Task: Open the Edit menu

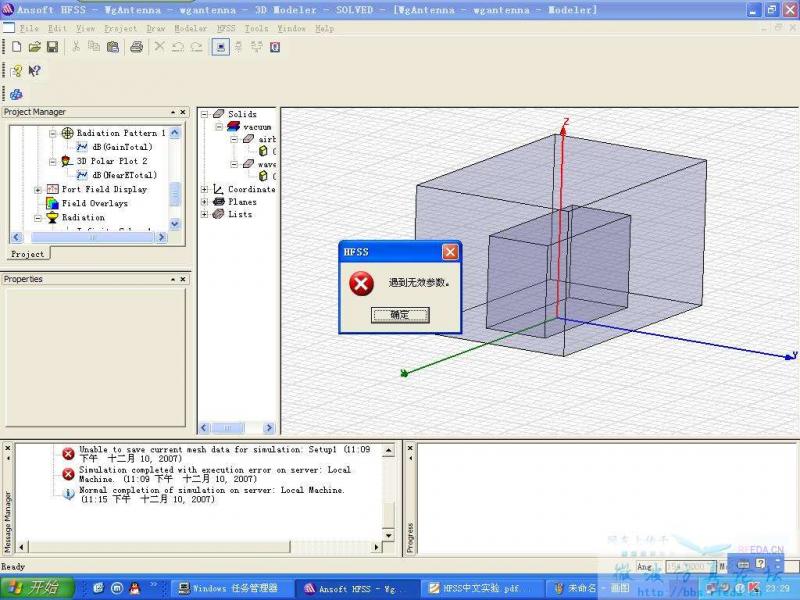Action: tap(57, 29)
